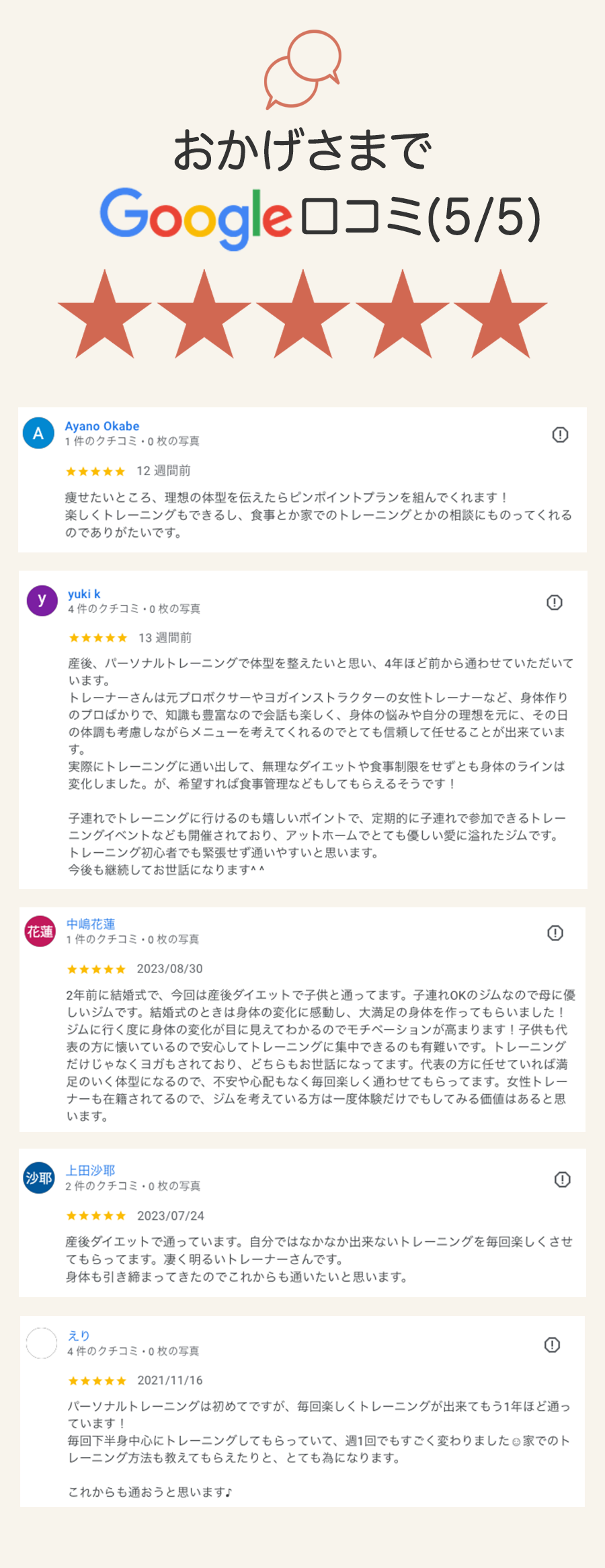Open えり profile name link
The width and height of the screenshot is (605, 1568).
79,1335
